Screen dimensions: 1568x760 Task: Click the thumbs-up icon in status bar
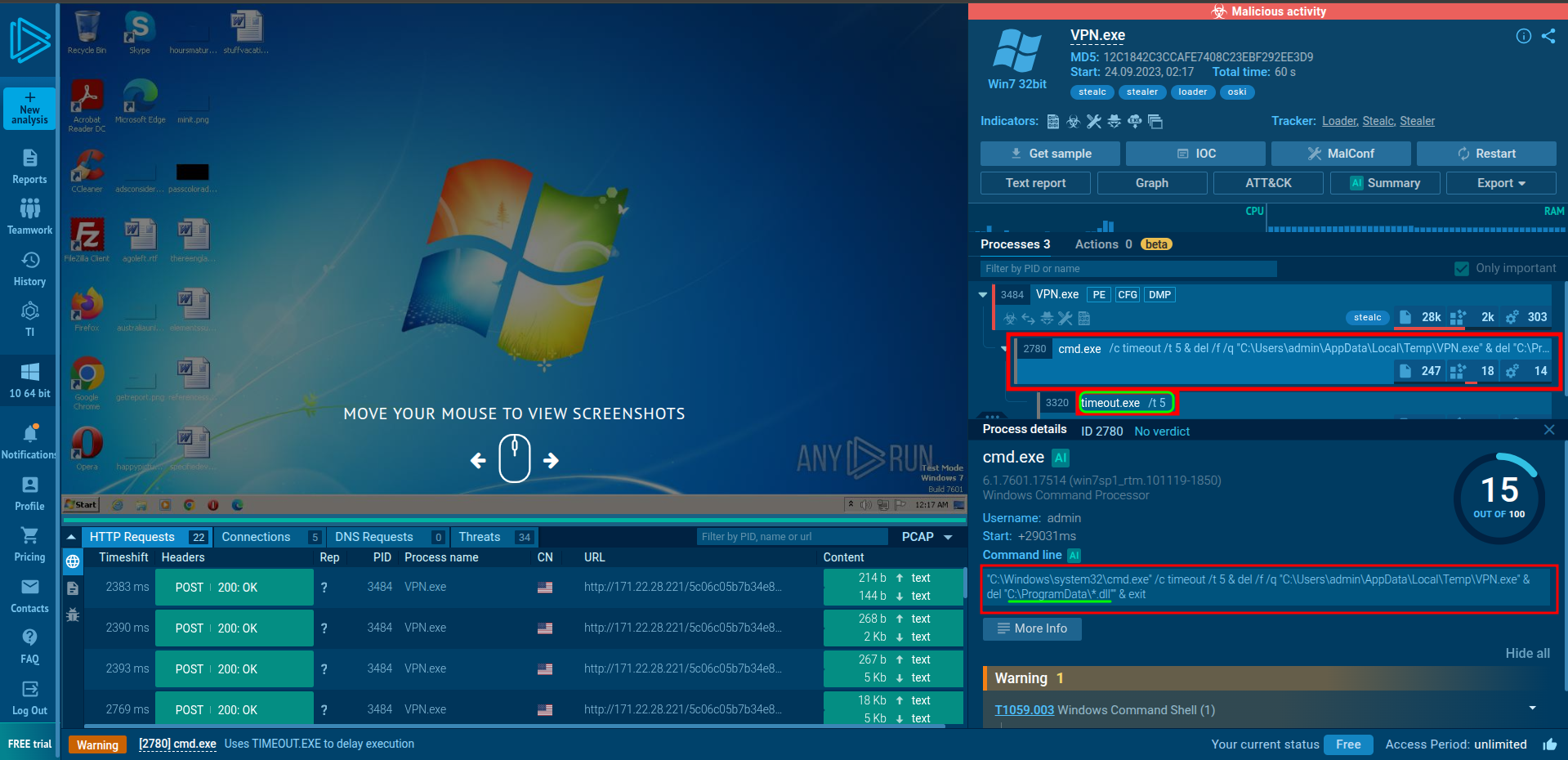[x=1549, y=744]
